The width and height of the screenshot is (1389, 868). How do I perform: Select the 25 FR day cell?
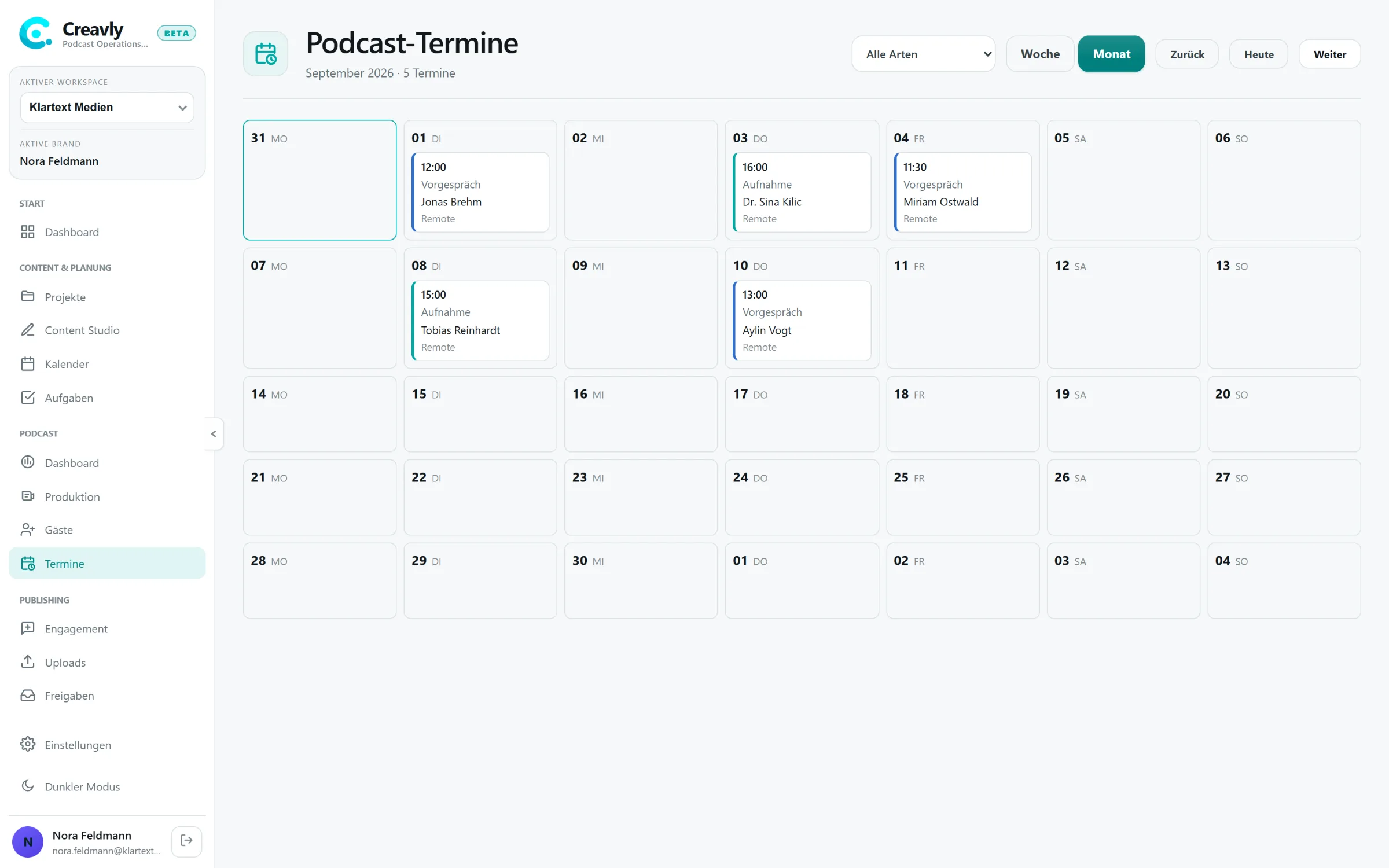pos(962,497)
